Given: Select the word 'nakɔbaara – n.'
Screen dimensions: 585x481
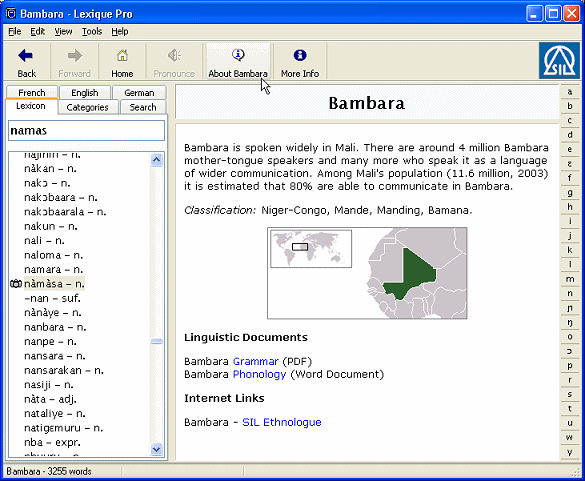Looking at the screenshot, I should point(60,197).
